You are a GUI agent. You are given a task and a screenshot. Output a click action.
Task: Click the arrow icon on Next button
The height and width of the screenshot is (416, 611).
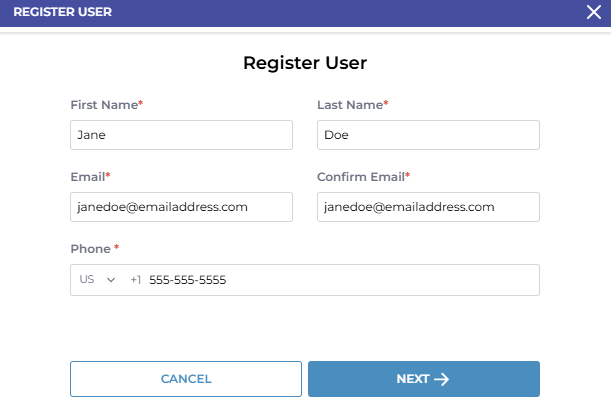pyautogui.click(x=442, y=379)
